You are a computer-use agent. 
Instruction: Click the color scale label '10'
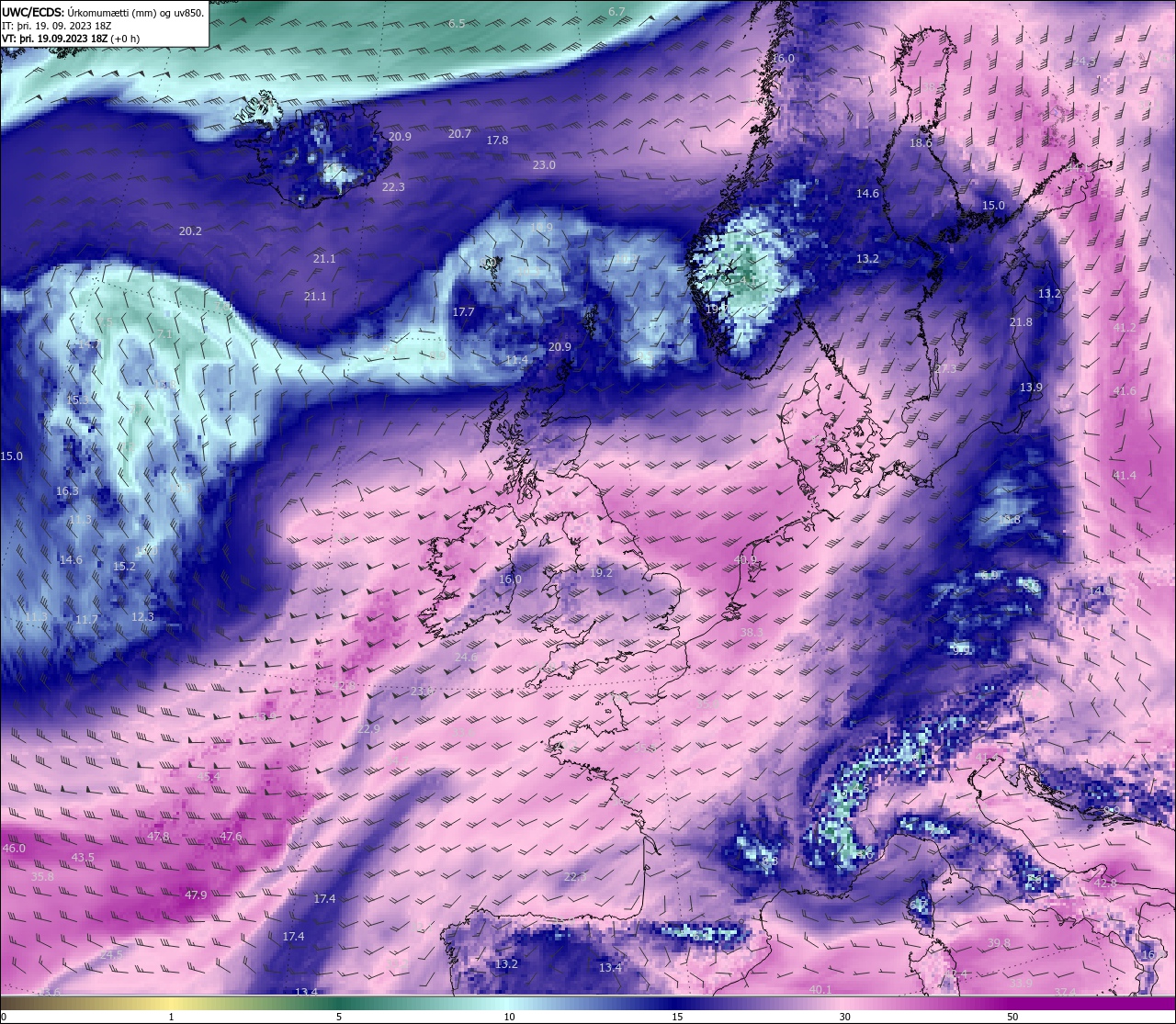click(x=509, y=1017)
